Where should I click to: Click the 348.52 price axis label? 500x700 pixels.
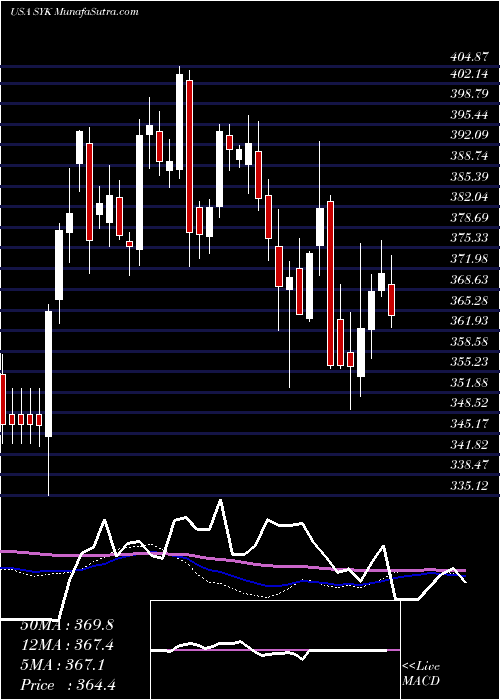[x=469, y=403]
